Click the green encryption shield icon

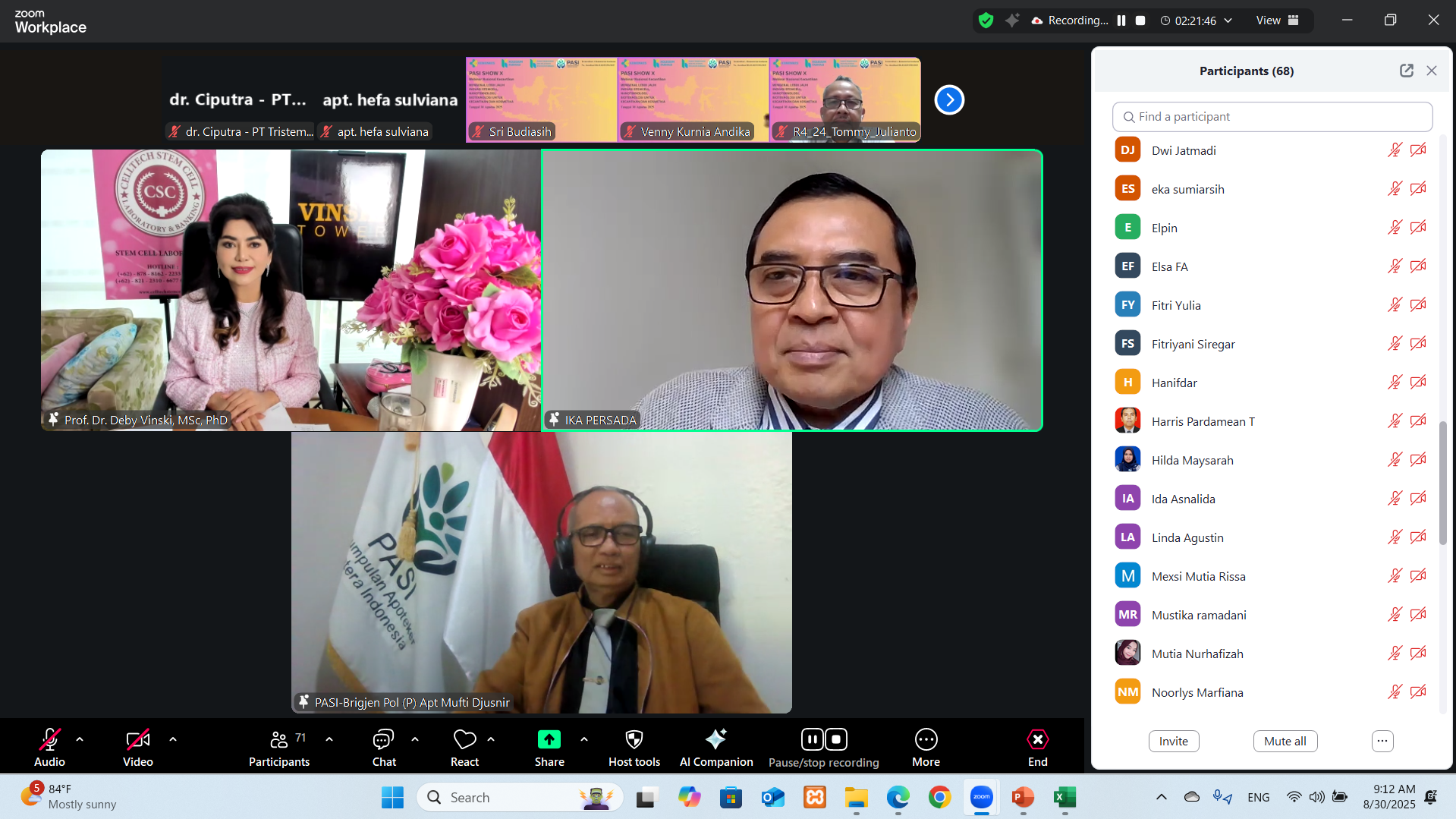(986, 20)
